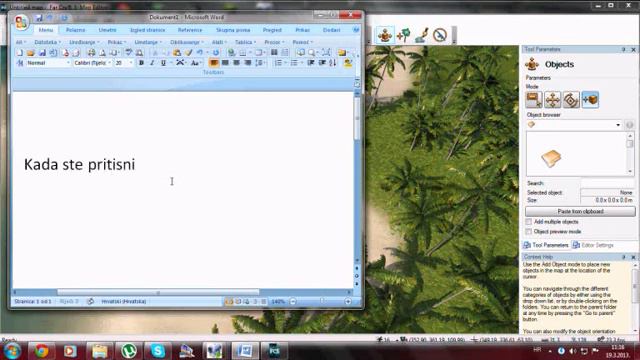Click the Redo icon in Word toolbar
The width and height of the screenshot is (640, 360).
[x=216, y=53]
